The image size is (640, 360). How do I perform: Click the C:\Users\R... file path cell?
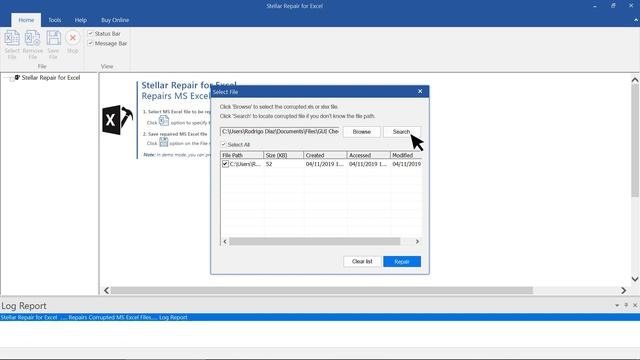pos(245,164)
